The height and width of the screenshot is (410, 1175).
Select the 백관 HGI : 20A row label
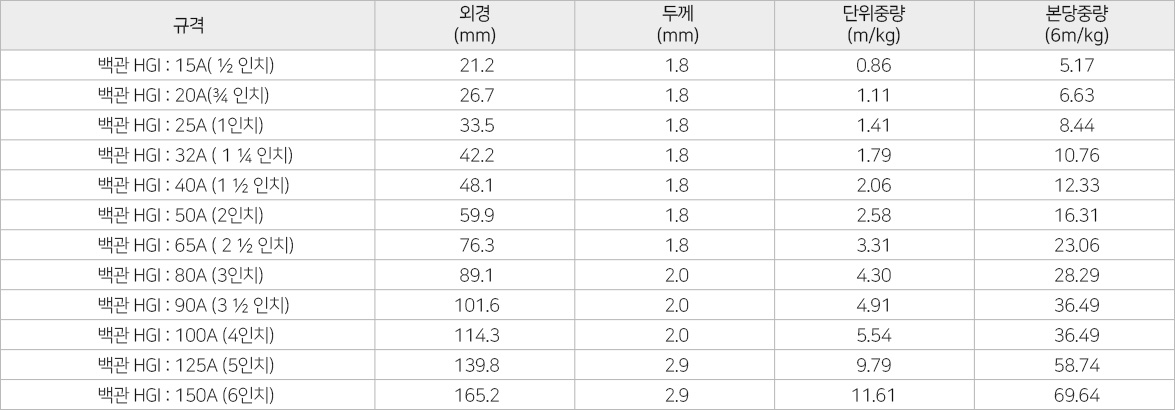tap(187, 95)
